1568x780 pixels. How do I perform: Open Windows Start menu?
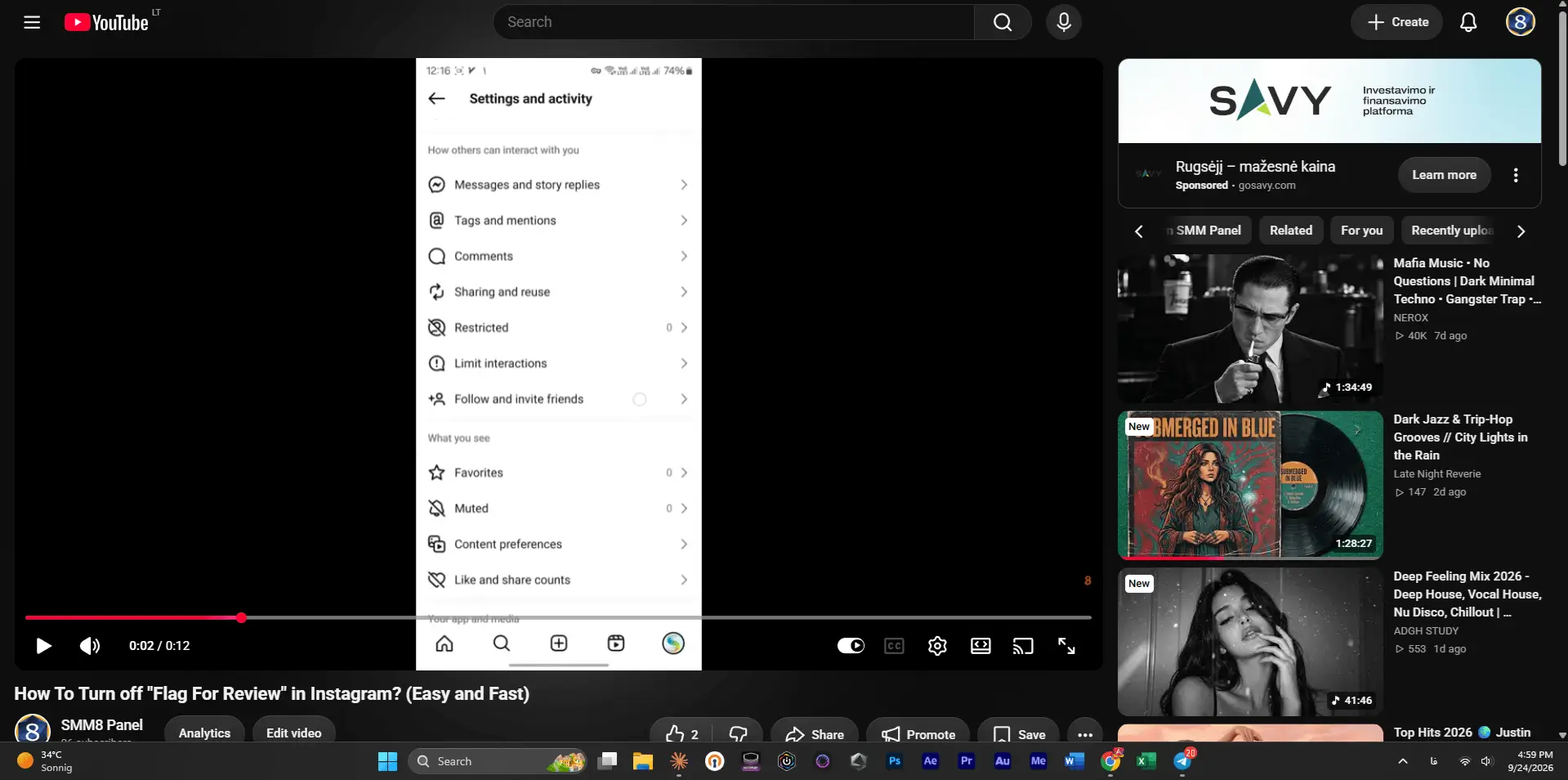tap(387, 762)
